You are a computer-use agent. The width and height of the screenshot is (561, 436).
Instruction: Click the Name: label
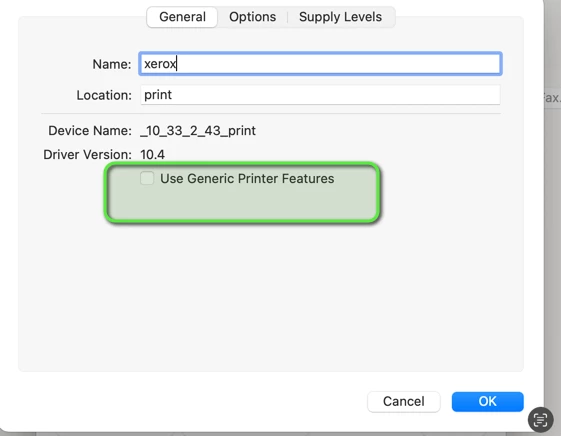pyautogui.click(x=112, y=64)
